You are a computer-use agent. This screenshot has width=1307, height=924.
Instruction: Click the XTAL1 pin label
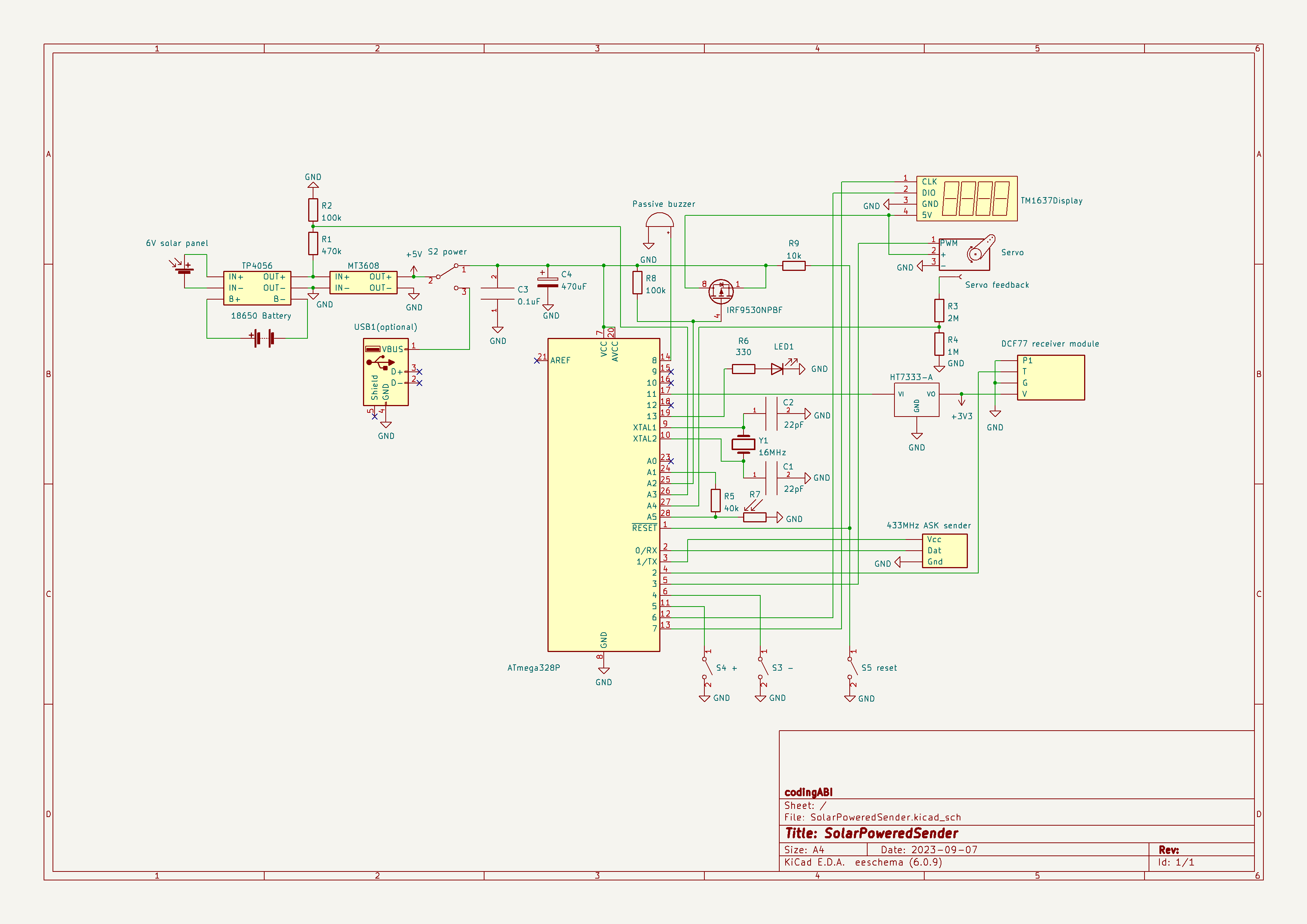644,428
